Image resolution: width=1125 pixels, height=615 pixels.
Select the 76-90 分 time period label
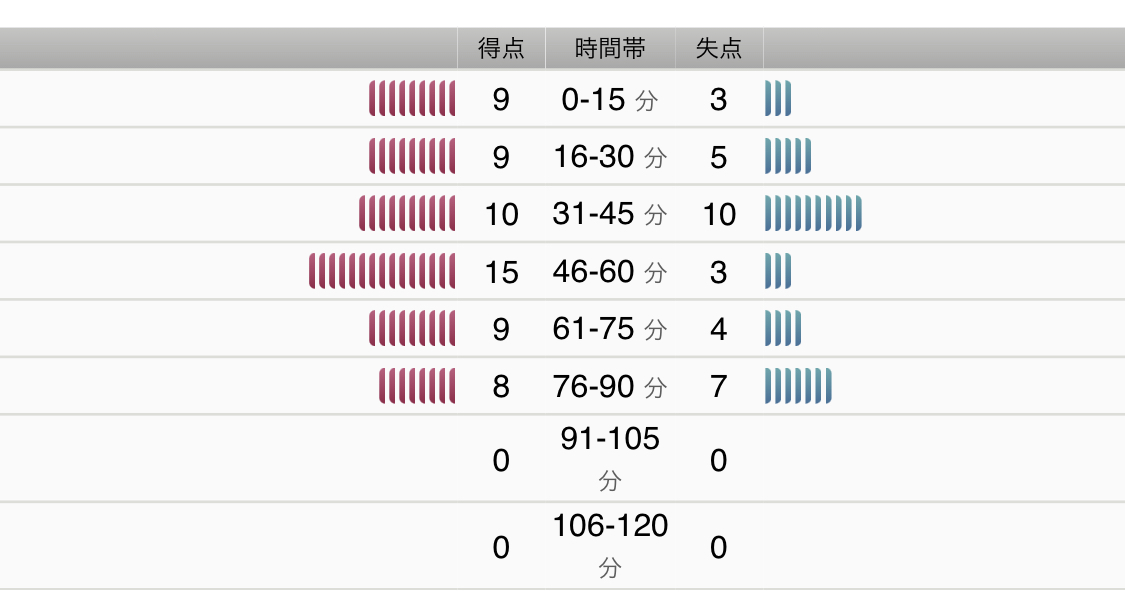pos(610,386)
